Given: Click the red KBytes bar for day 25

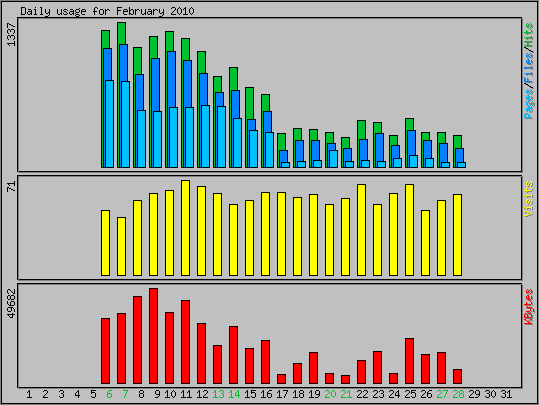Looking at the screenshot, I should tap(409, 361).
